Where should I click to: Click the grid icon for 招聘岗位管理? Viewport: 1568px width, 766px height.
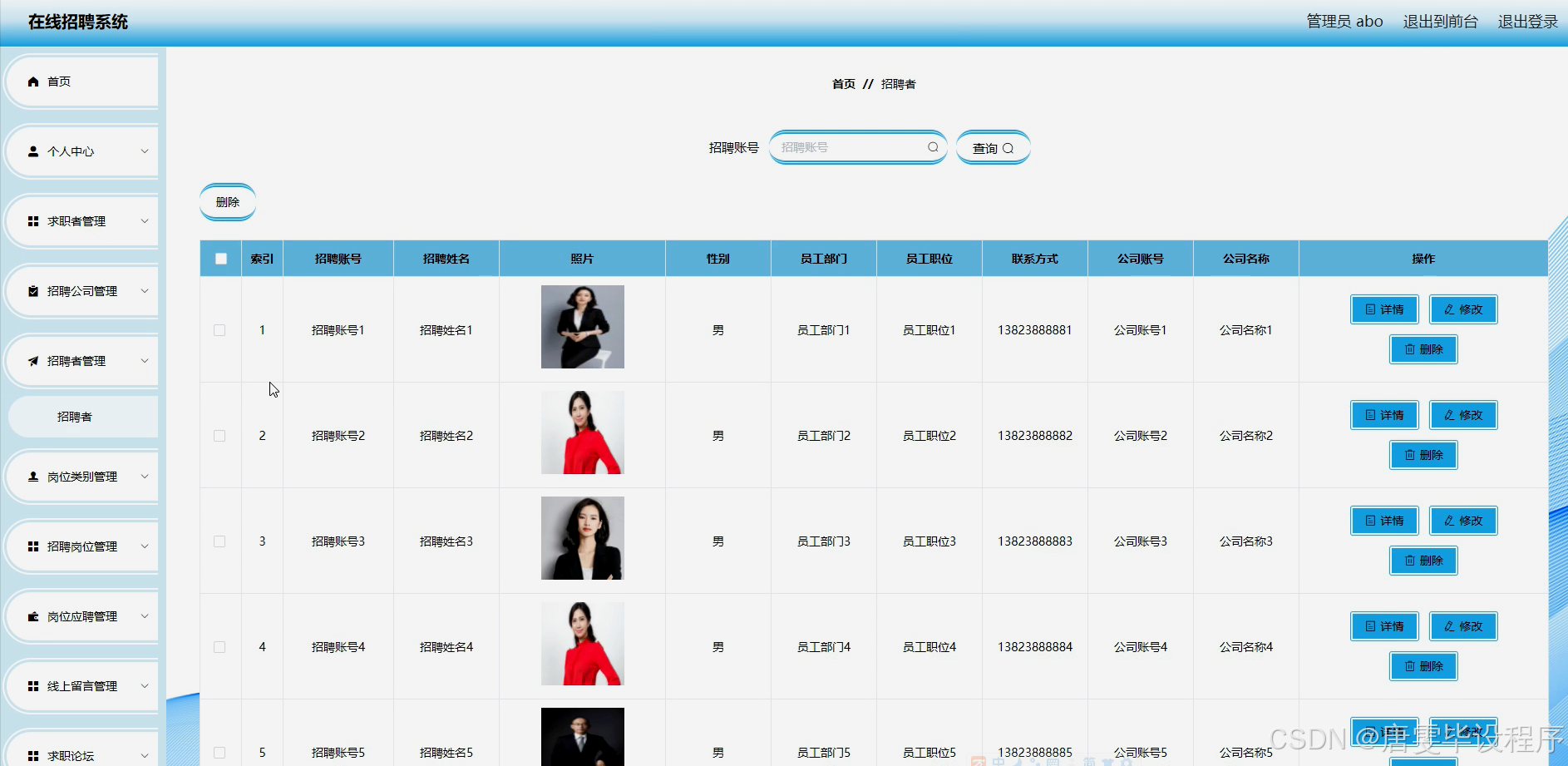pos(33,546)
